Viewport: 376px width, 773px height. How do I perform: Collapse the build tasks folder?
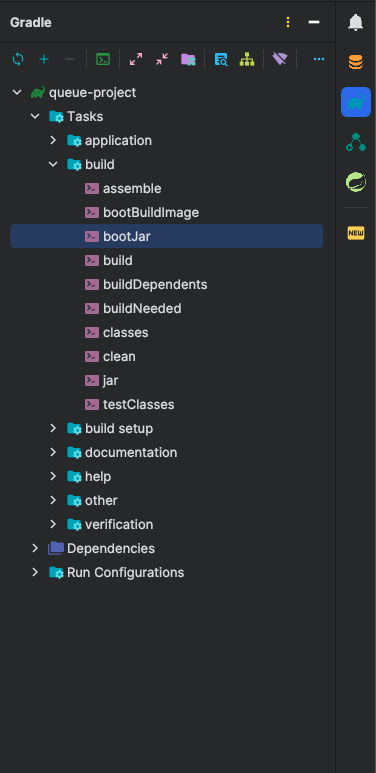coord(53,165)
